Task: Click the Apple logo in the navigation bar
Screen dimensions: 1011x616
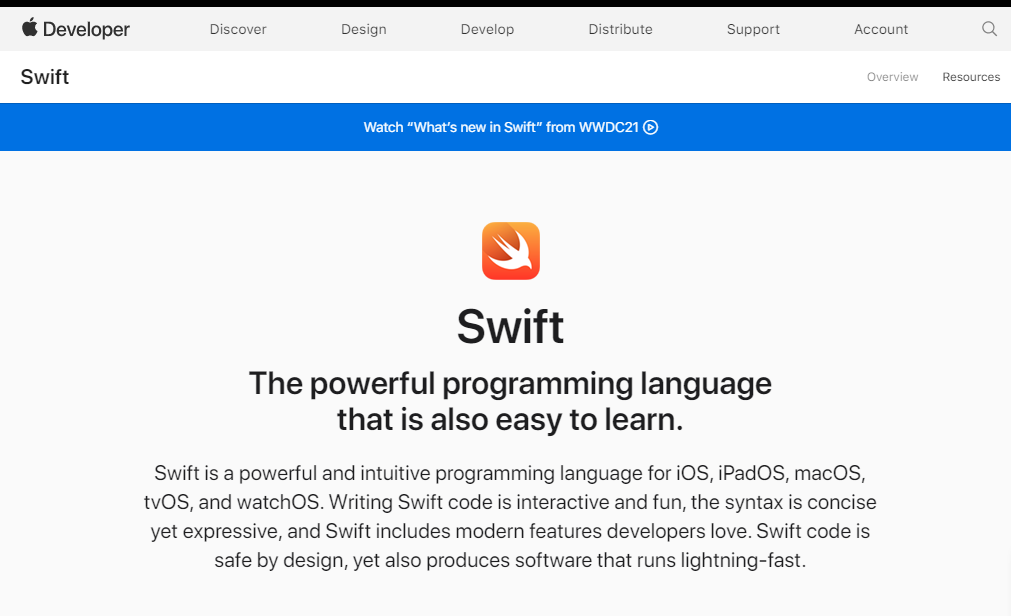Action: [28, 28]
